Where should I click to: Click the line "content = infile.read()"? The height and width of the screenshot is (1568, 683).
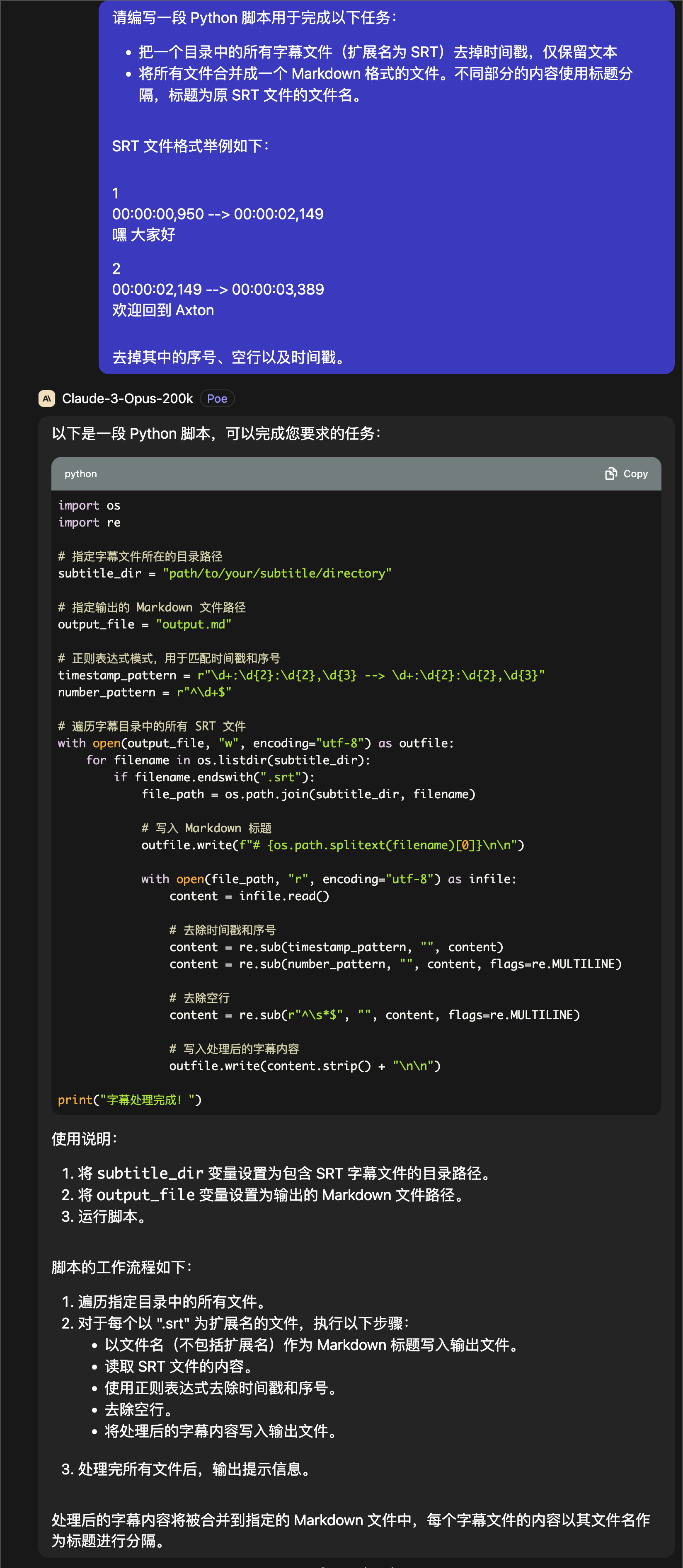pyautogui.click(x=249, y=896)
